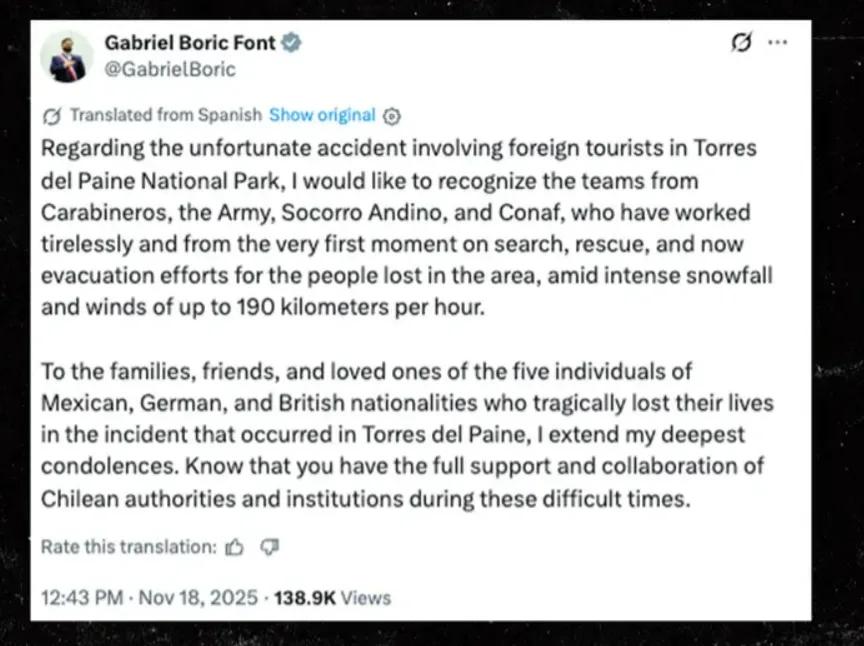
Task: Click the 'Rate this translation:' label
Action: tap(128, 547)
